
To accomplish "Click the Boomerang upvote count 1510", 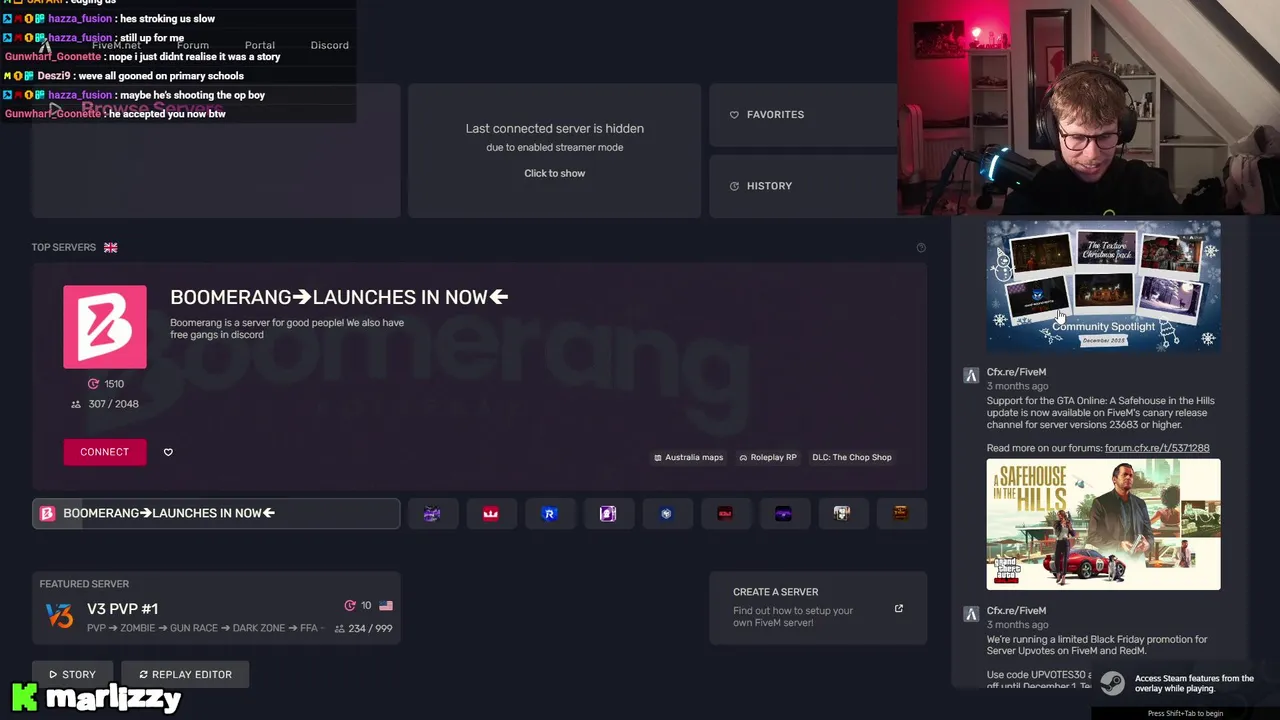I will tap(106, 384).
